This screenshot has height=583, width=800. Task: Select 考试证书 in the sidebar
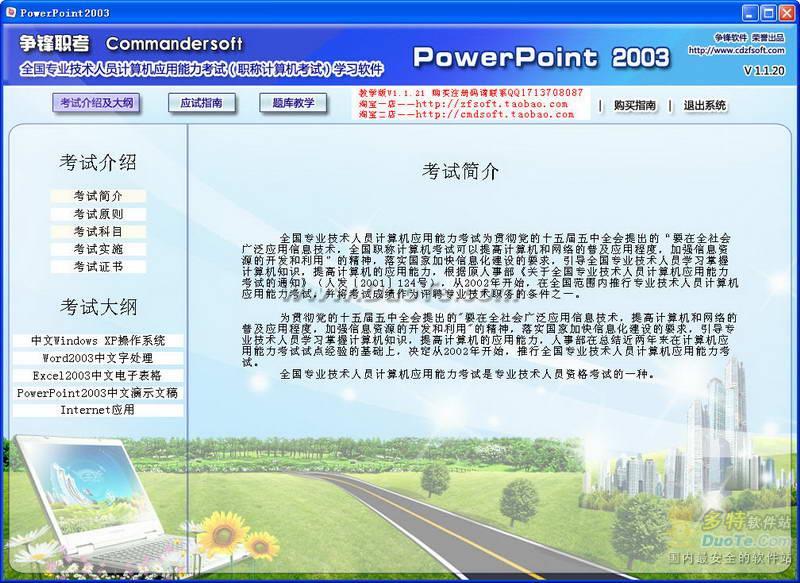click(98, 267)
